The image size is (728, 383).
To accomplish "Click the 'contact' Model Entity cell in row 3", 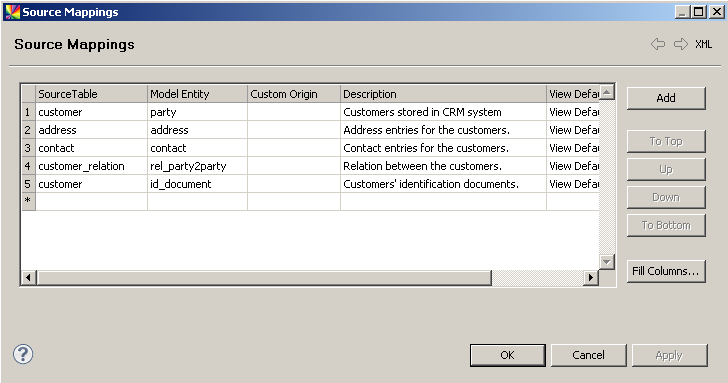I will (x=197, y=148).
